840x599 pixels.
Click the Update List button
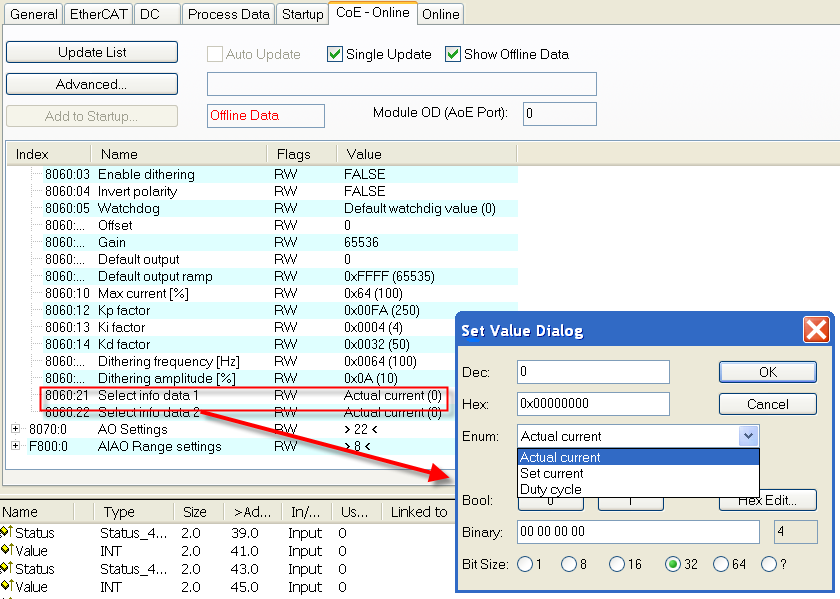click(x=92, y=52)
